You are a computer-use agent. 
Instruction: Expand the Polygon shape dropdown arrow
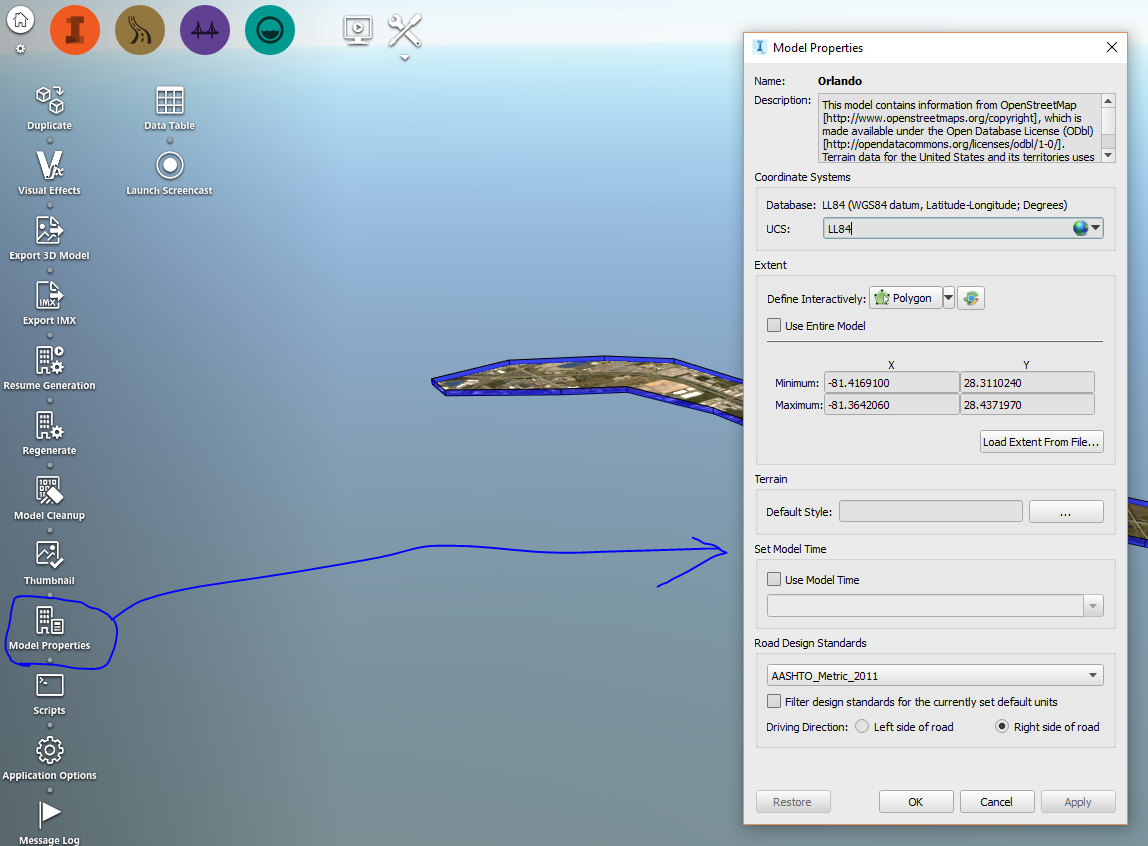coord(949,298)
